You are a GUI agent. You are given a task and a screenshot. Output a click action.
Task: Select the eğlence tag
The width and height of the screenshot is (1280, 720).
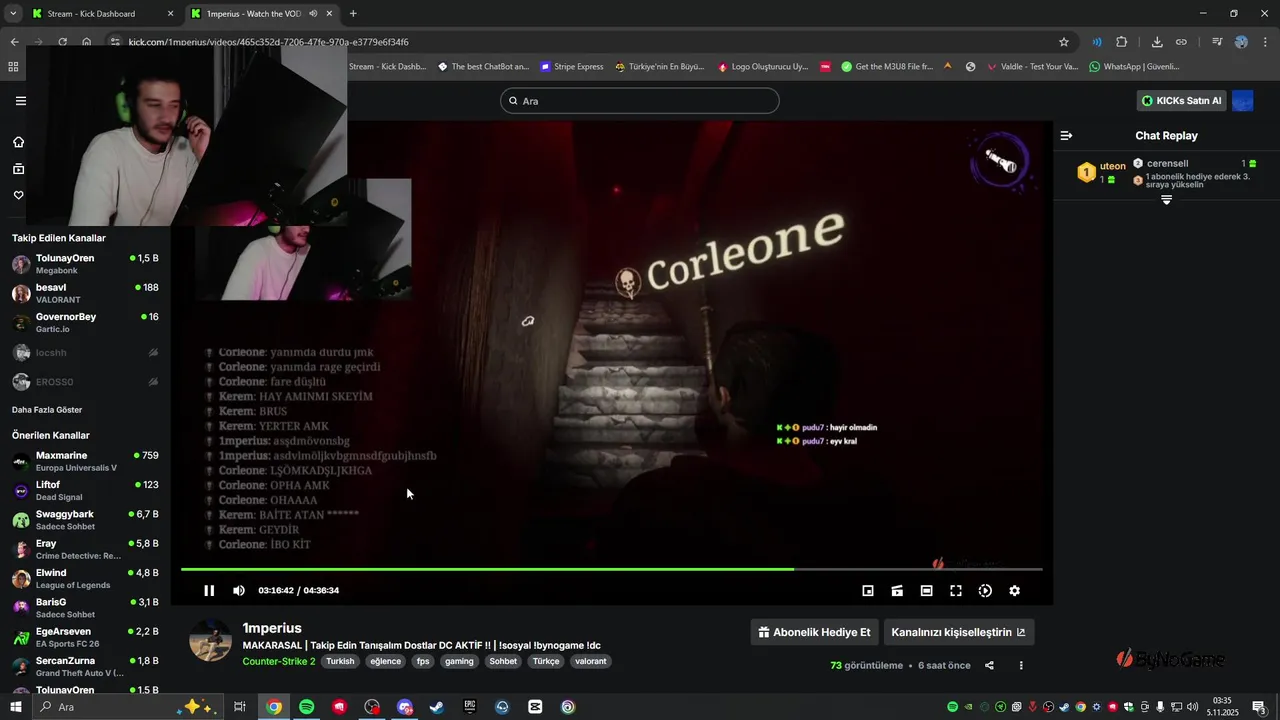pyautogui.click(x=385, y=661)
